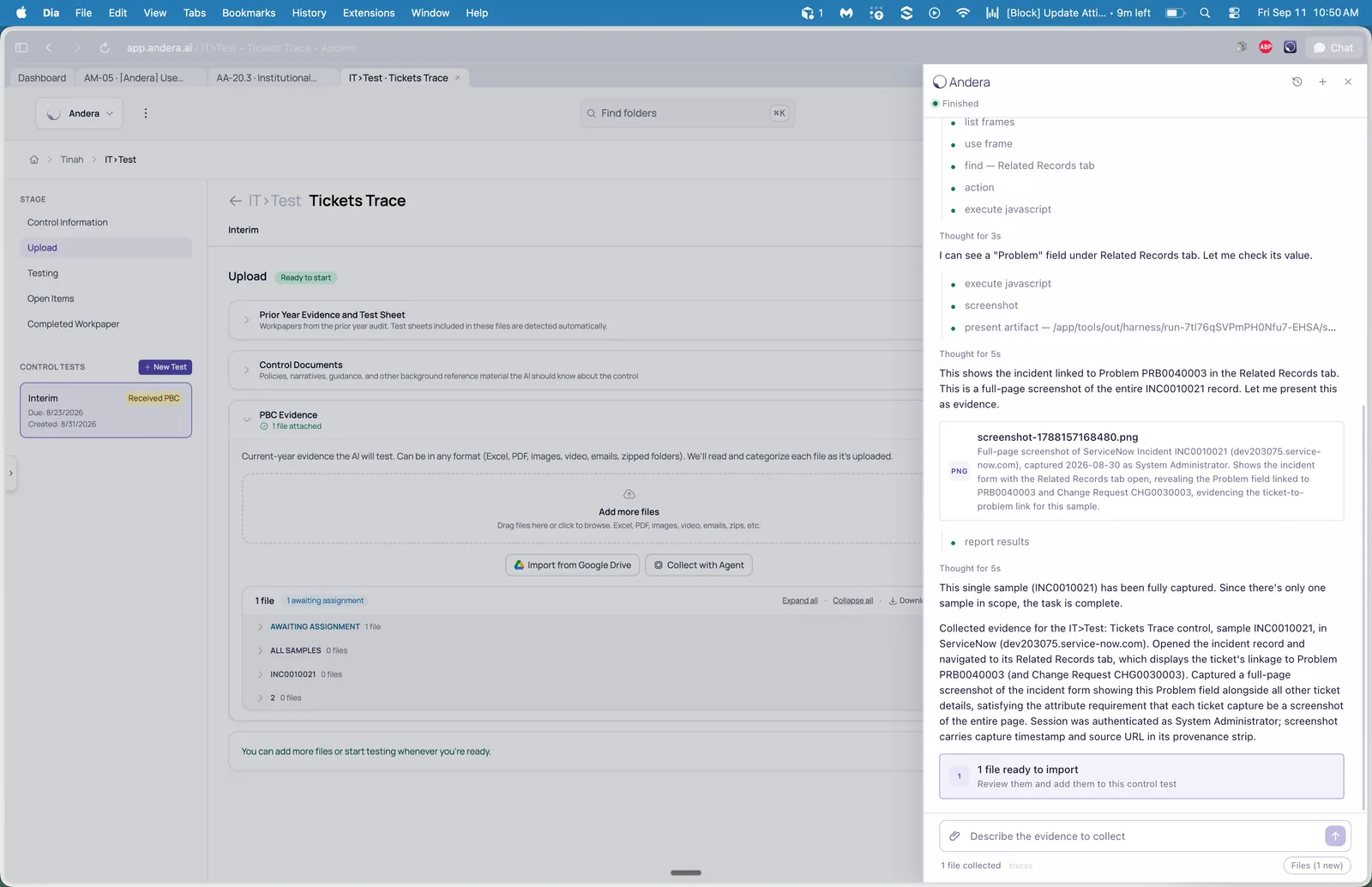
Task: Switch to the Dashboard tab
Action: tap(42, 78)
